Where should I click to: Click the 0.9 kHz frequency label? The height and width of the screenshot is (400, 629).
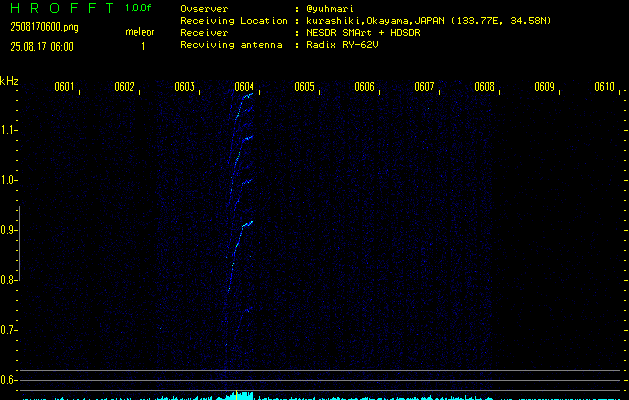click(x=7, y=230)
